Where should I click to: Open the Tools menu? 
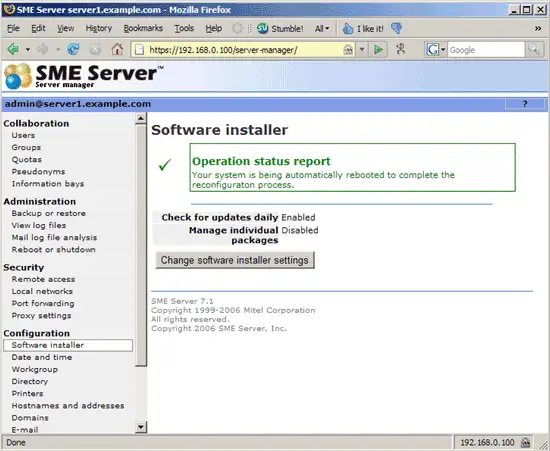point(184,28)
